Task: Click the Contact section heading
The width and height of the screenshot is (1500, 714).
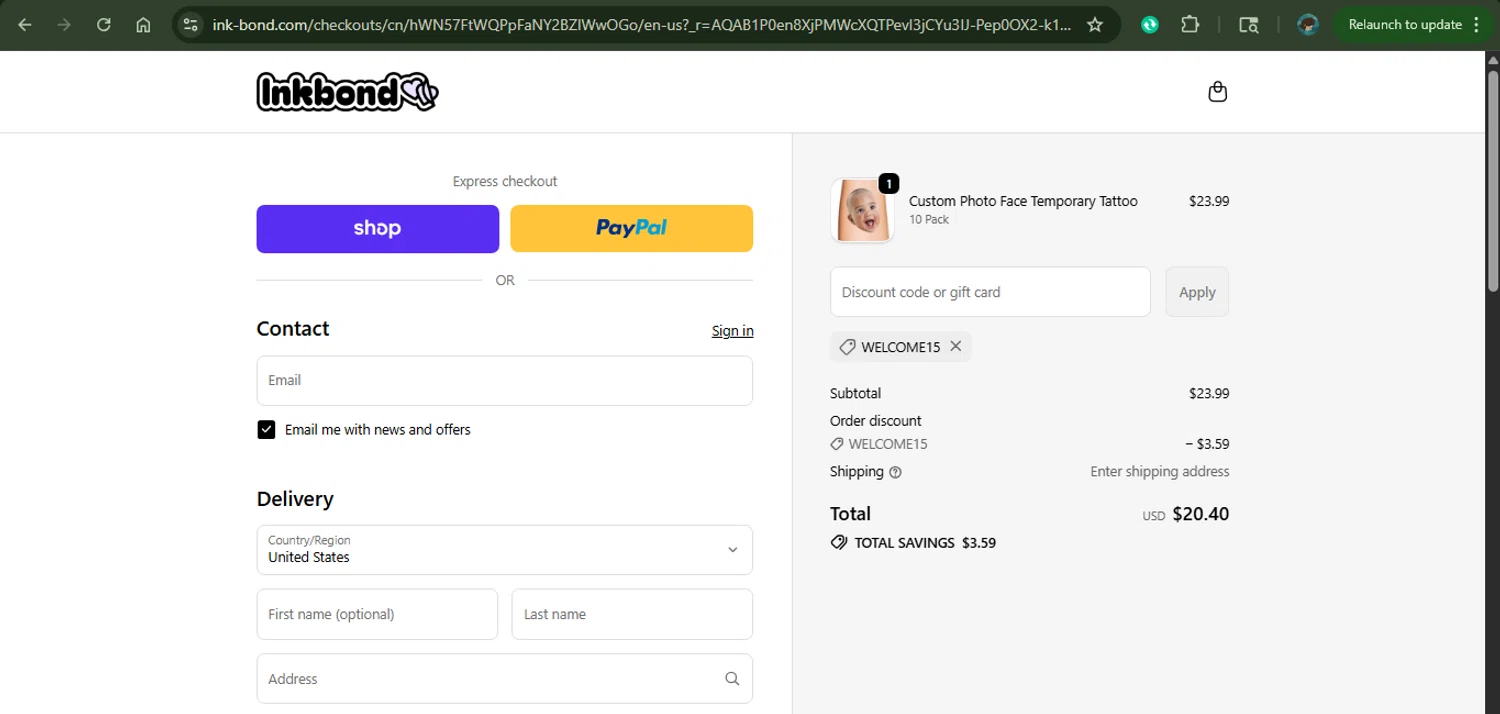Action: 293,329
